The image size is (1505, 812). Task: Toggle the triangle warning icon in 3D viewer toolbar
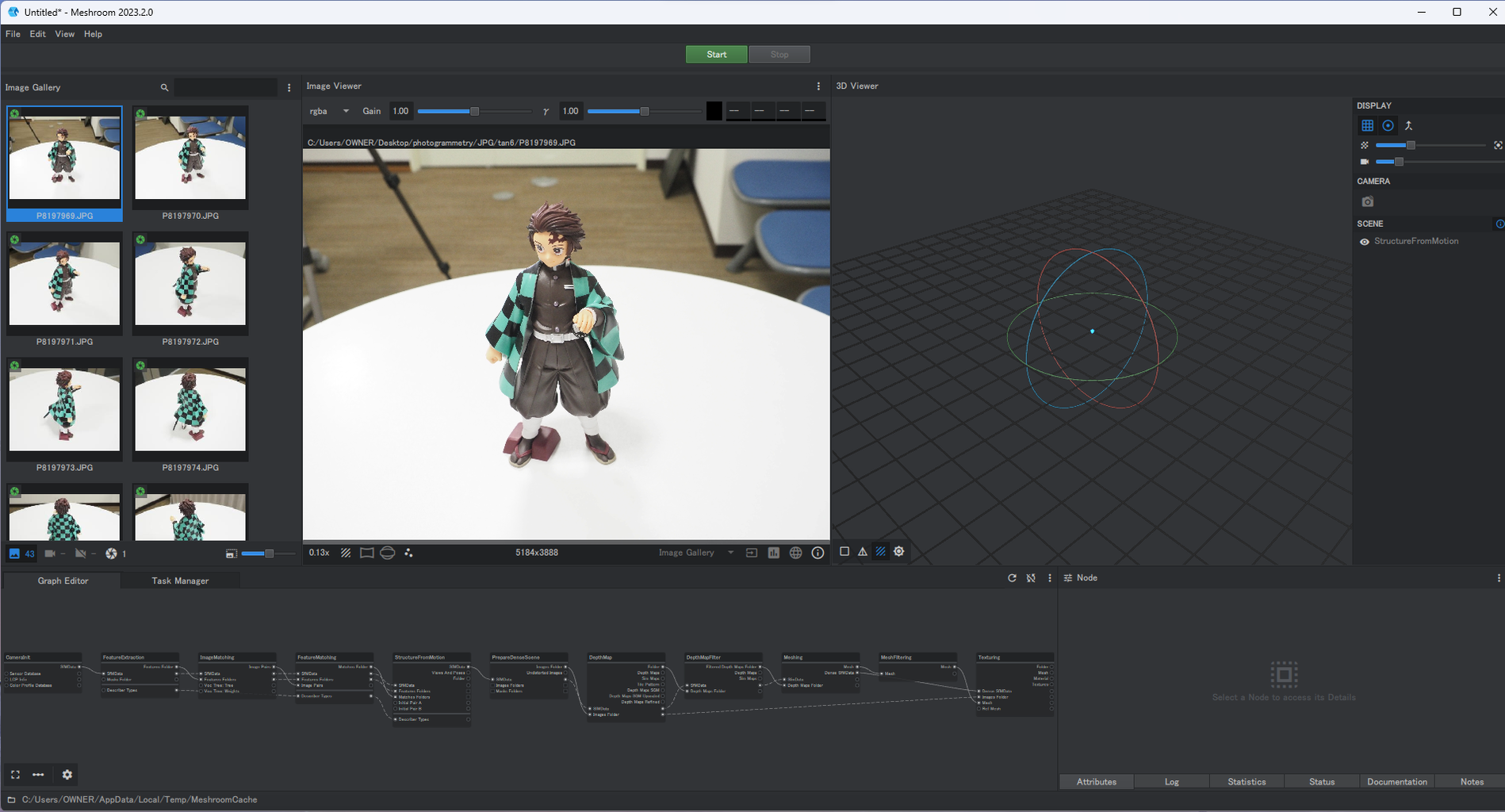click(x=862, y=551)
